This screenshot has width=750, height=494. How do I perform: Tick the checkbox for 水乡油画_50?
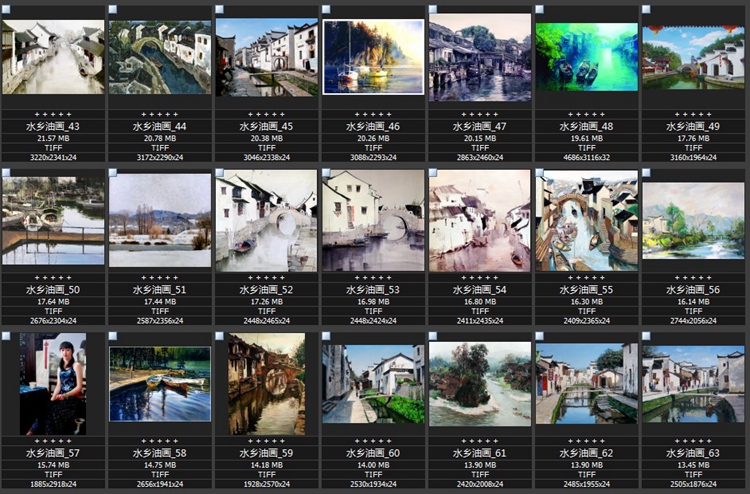[x=6, y=173]
